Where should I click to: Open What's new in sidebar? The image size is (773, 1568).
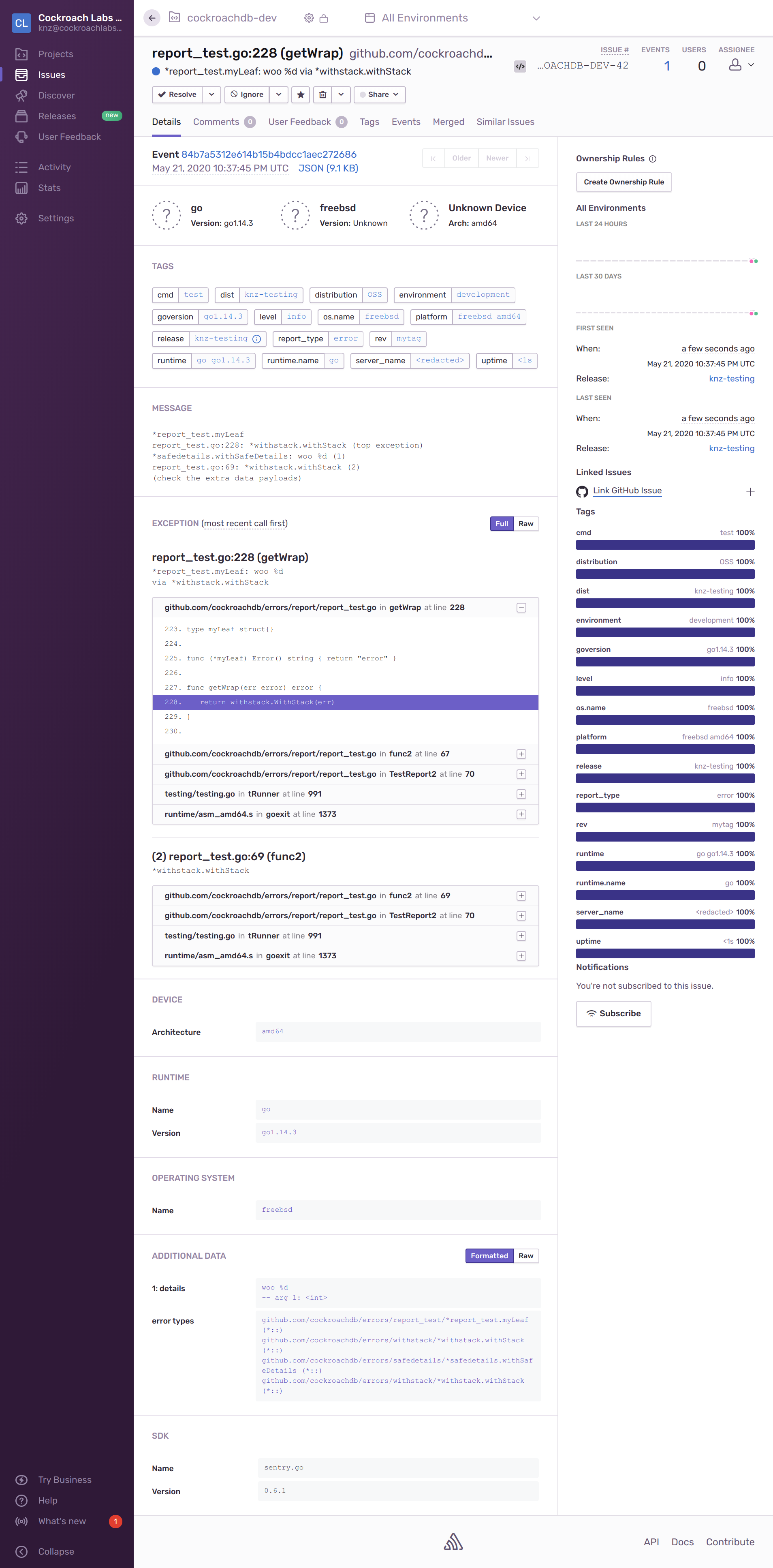pyautogui.click(x=62, y=1521)
